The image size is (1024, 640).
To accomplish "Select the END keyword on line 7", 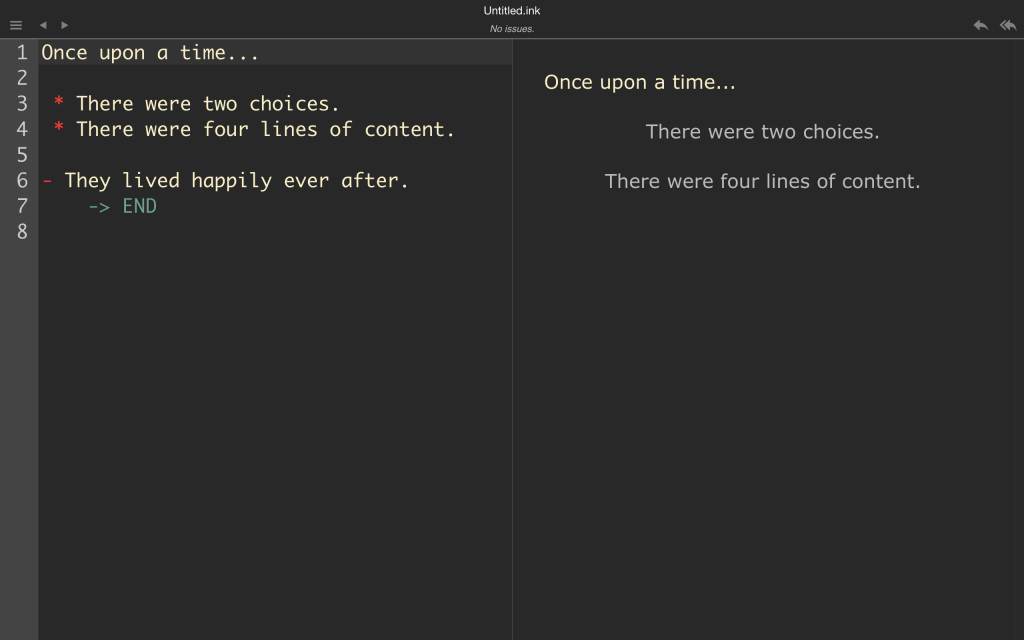I will [140, 206].
